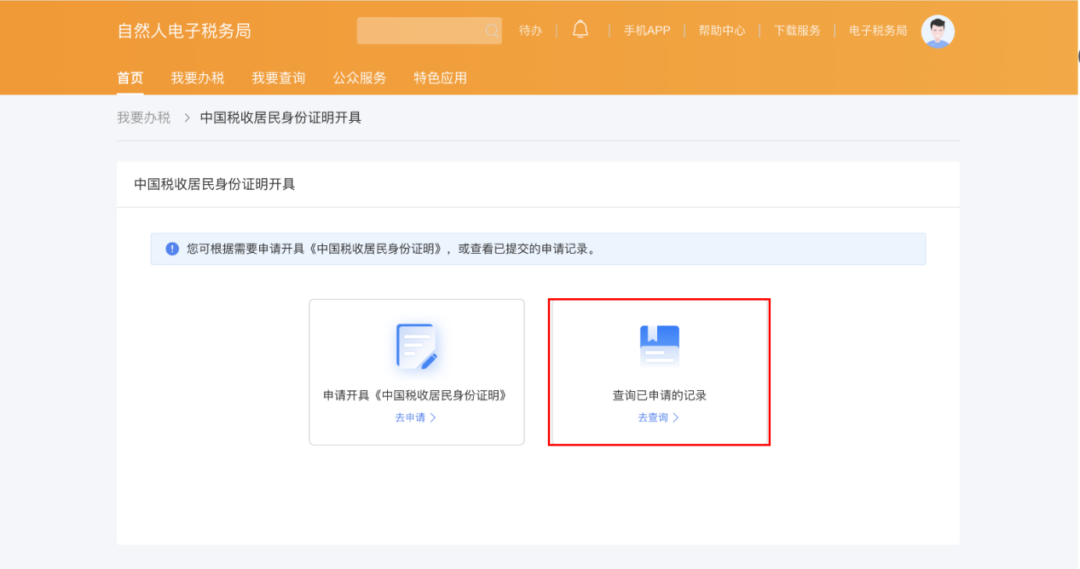Focus the header search input box
This screenshot has width=1080, height=569.
(x=420, y=31)
